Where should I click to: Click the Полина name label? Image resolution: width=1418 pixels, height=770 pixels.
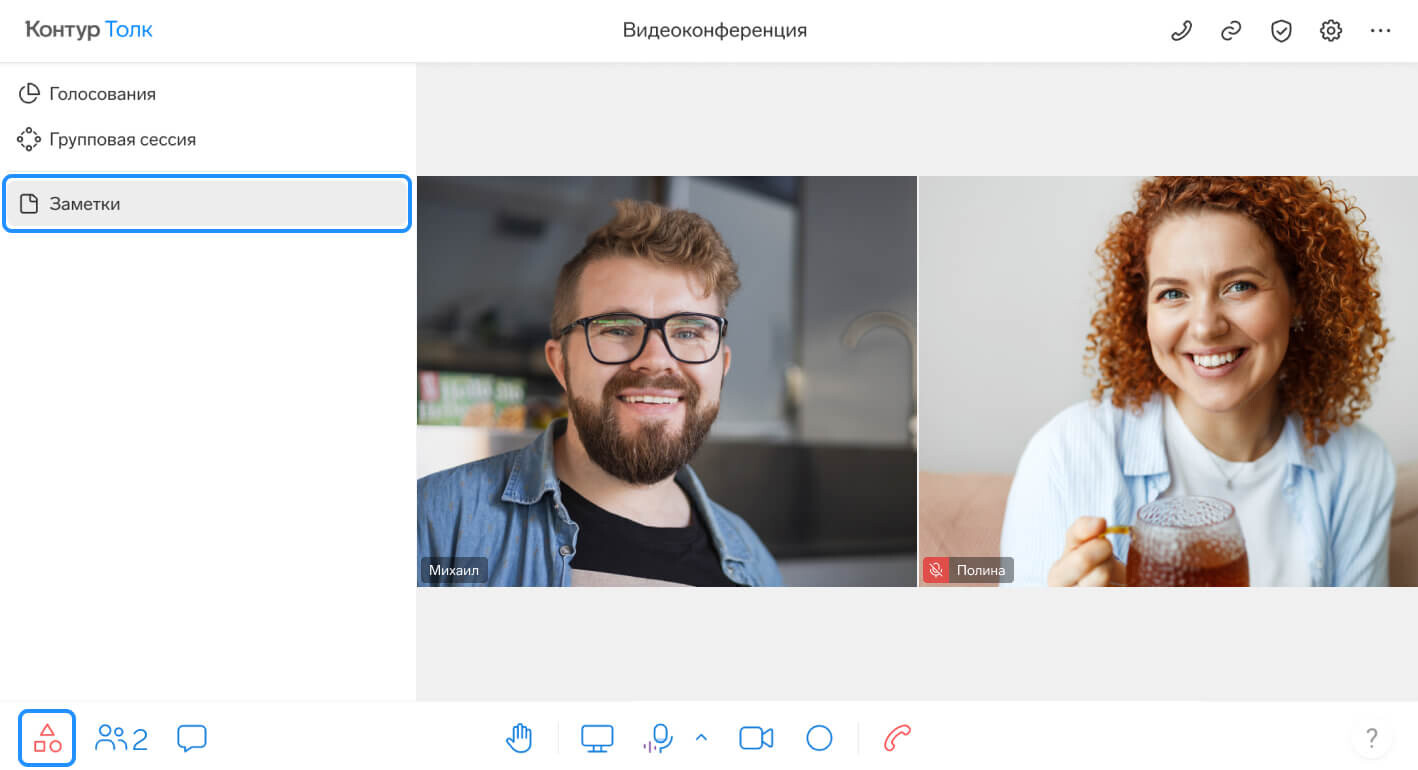click(980, 571)
